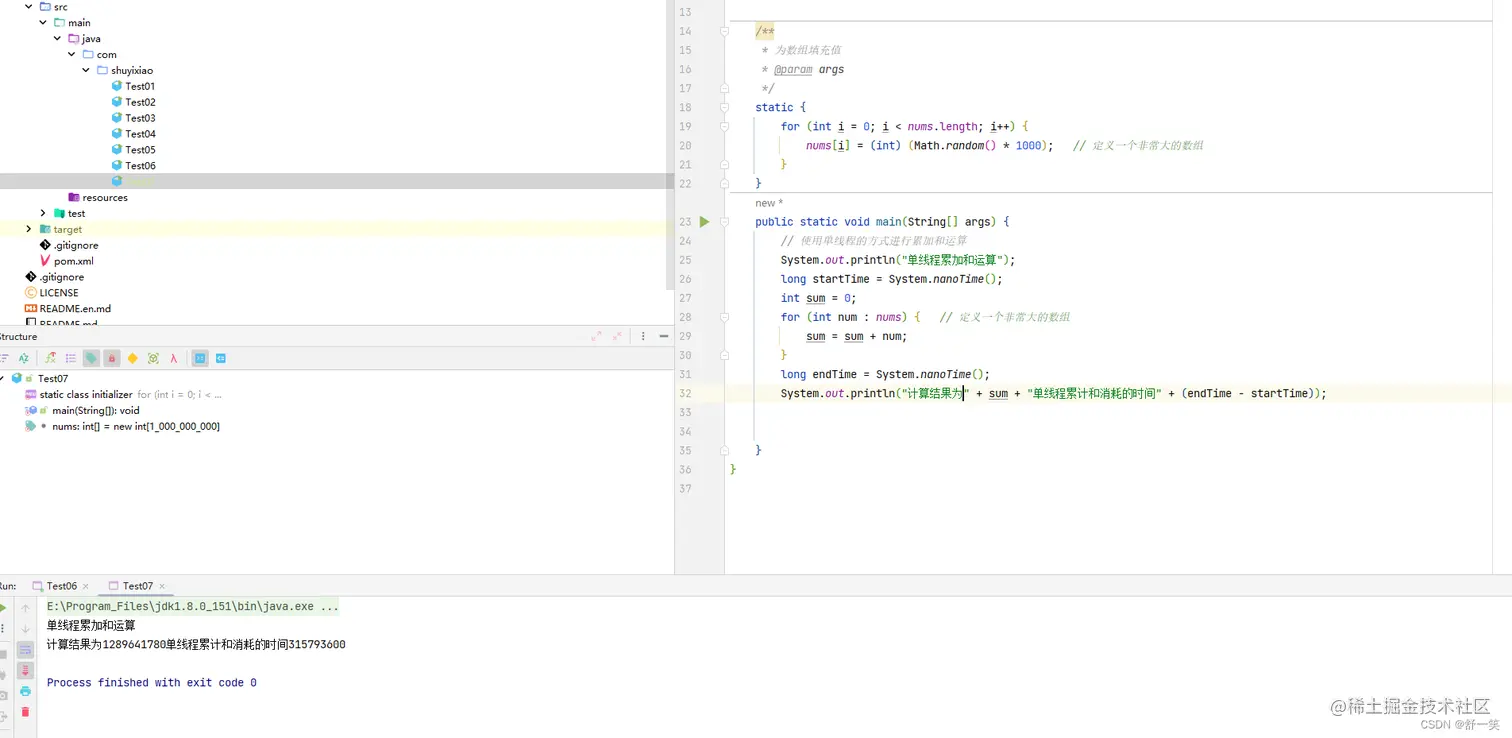Expand the test folder

pyautogui.click(x=43, y=213)
